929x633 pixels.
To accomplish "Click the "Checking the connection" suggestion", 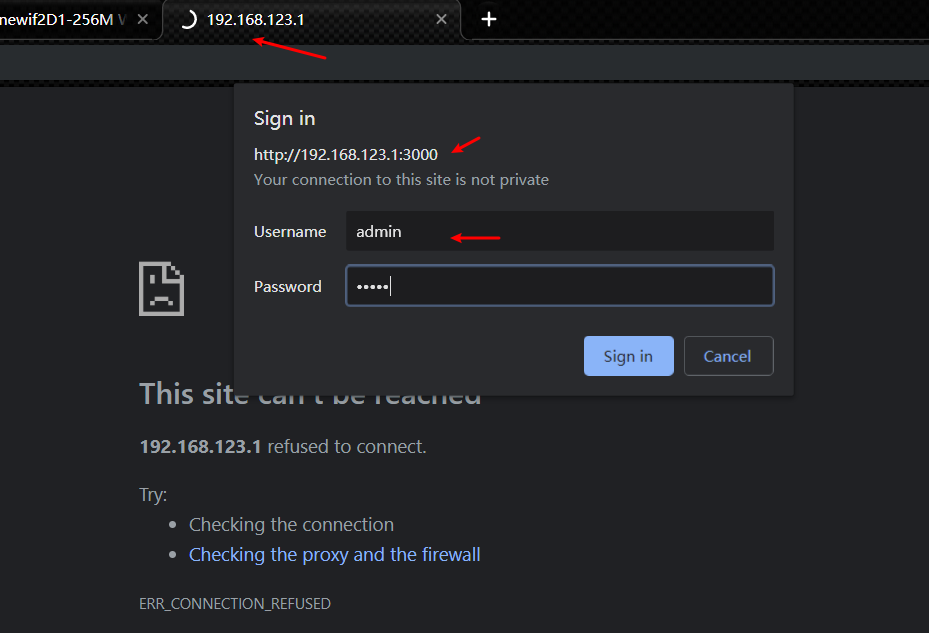I will [291, 524].
